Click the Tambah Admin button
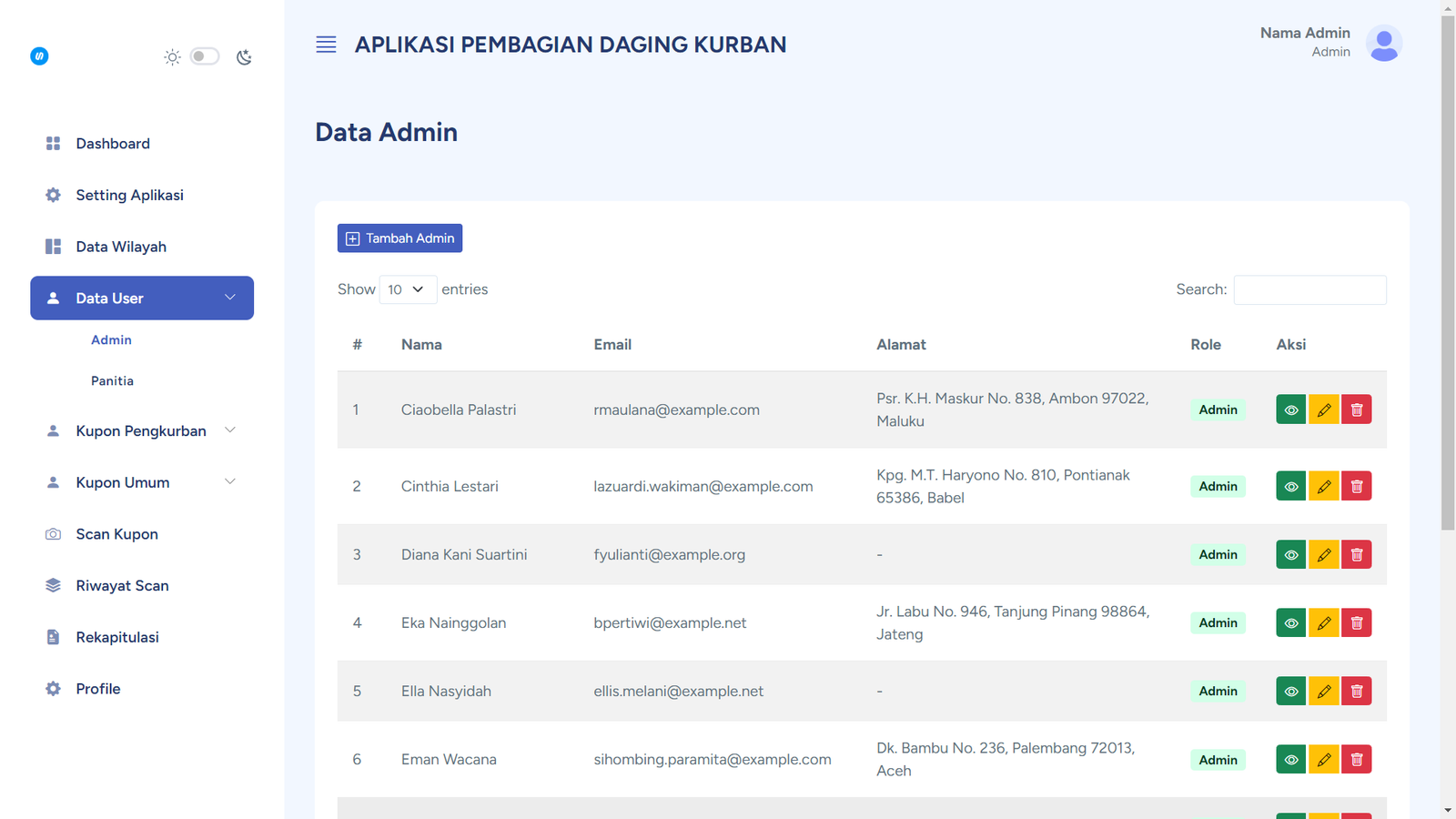 [399, 238]
